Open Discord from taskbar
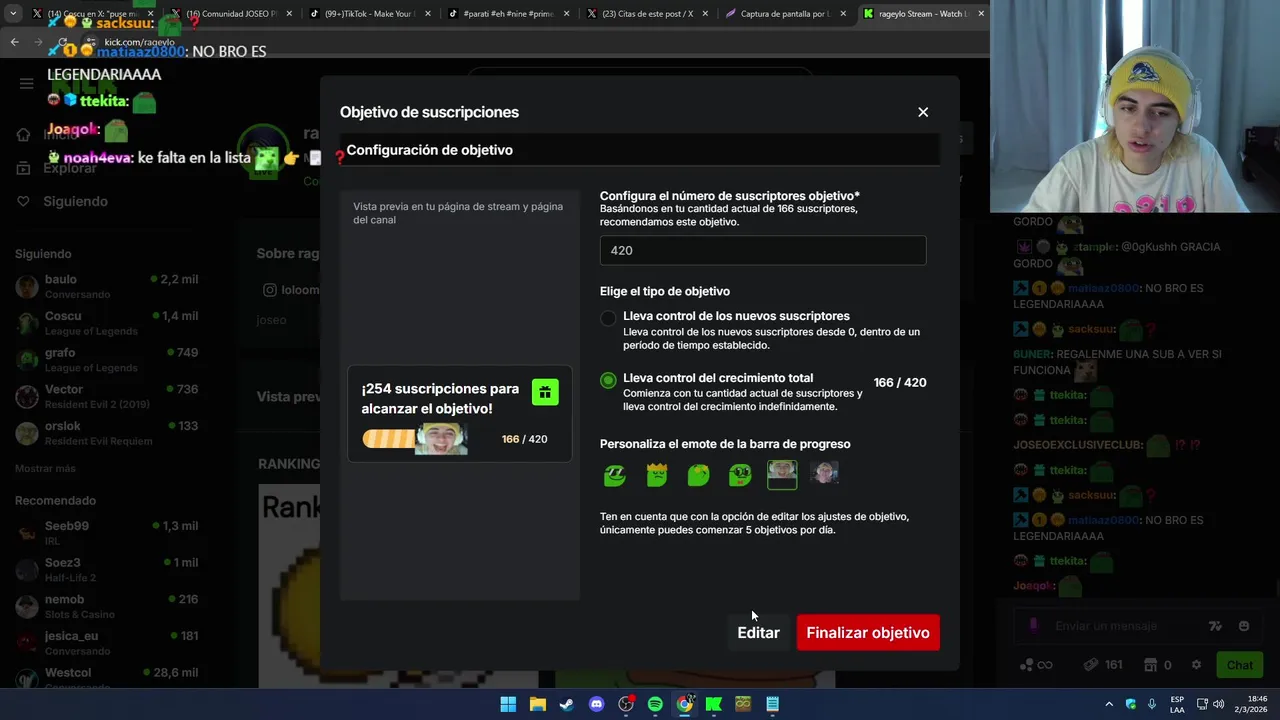 [x=597, y=704]
